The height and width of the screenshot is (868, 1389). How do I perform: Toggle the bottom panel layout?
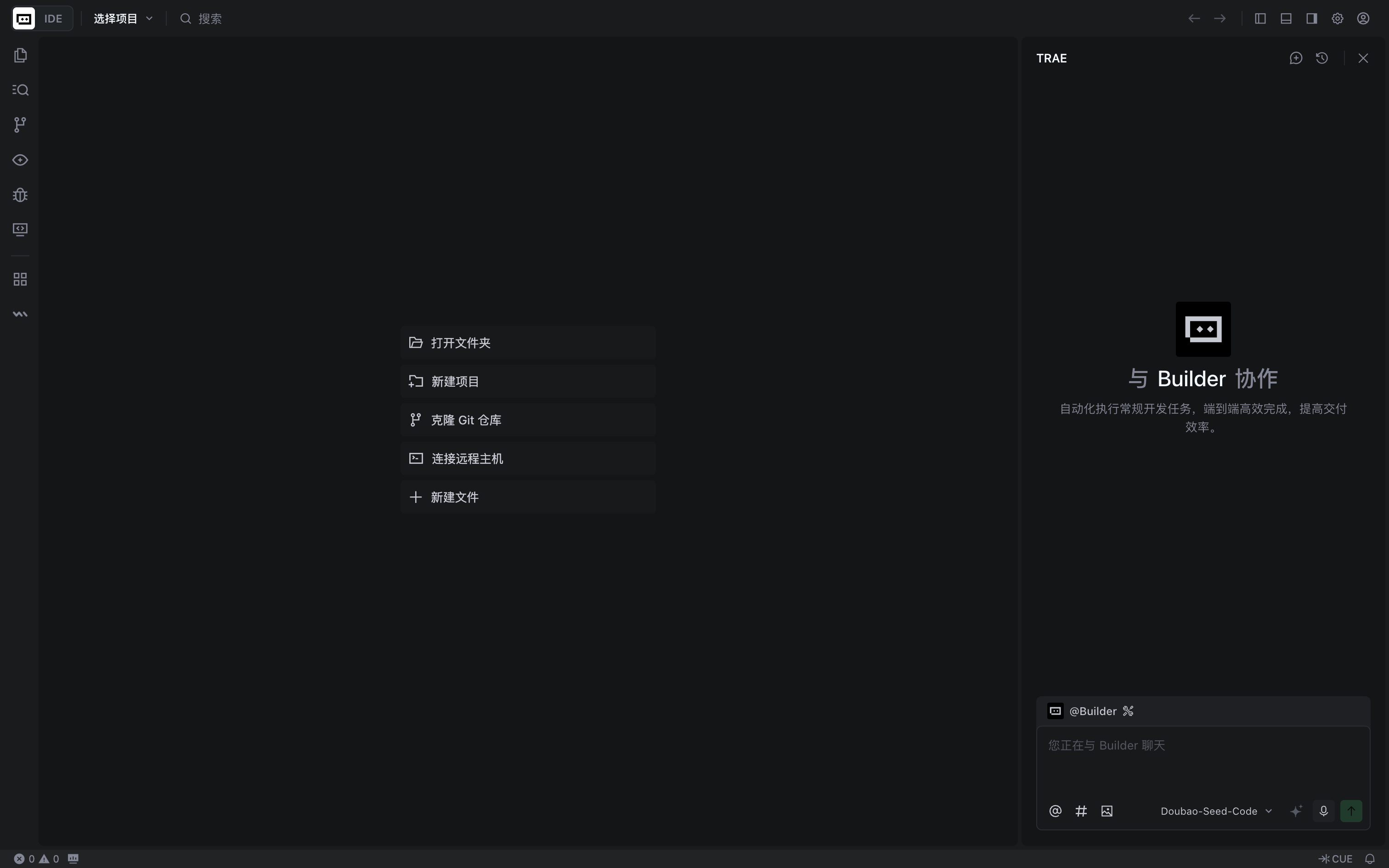tap(1286, 18)
